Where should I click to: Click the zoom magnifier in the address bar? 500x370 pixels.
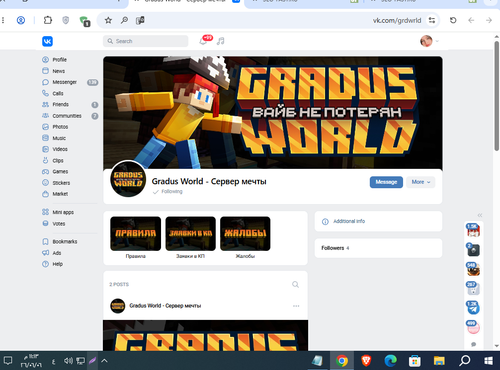(124, 20)
